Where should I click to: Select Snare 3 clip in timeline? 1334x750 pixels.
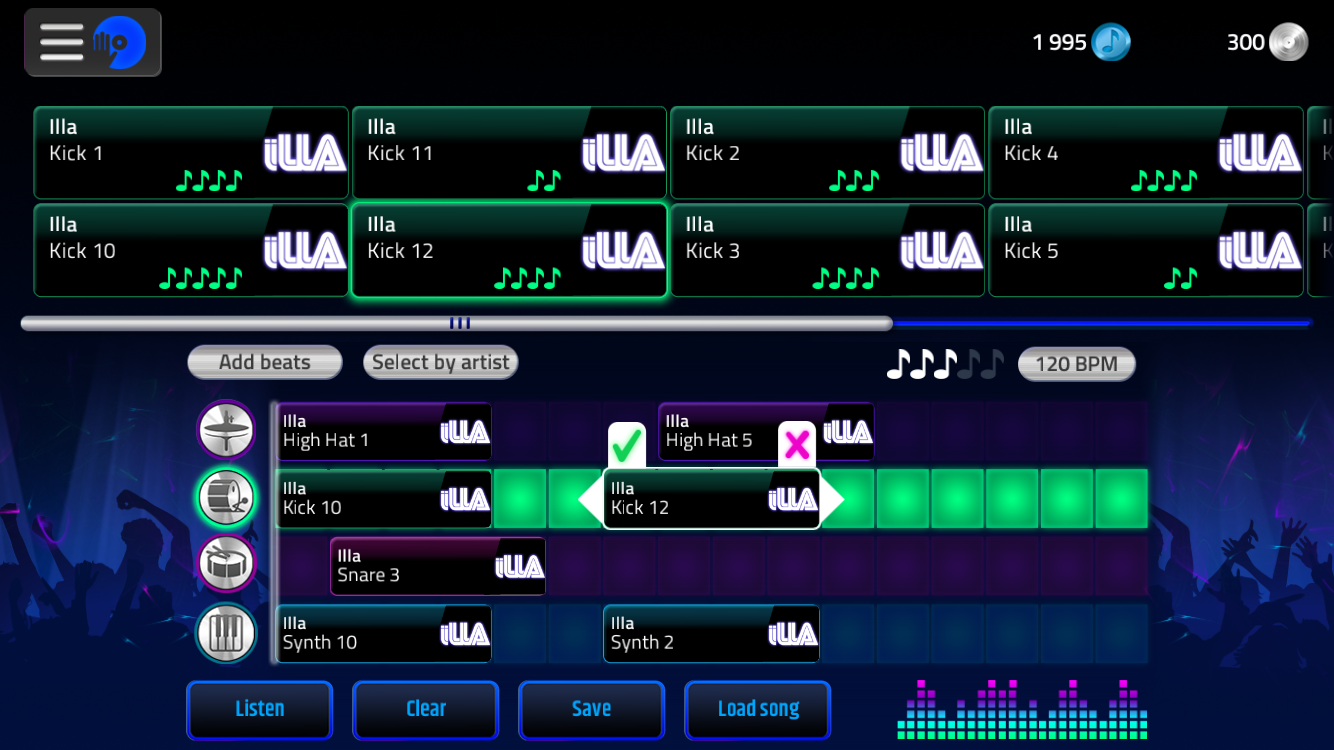tap(438, 566)
